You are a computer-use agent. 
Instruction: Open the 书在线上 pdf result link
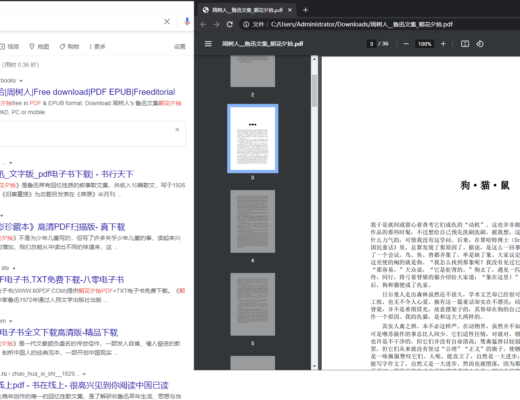(x=84, y=385)
